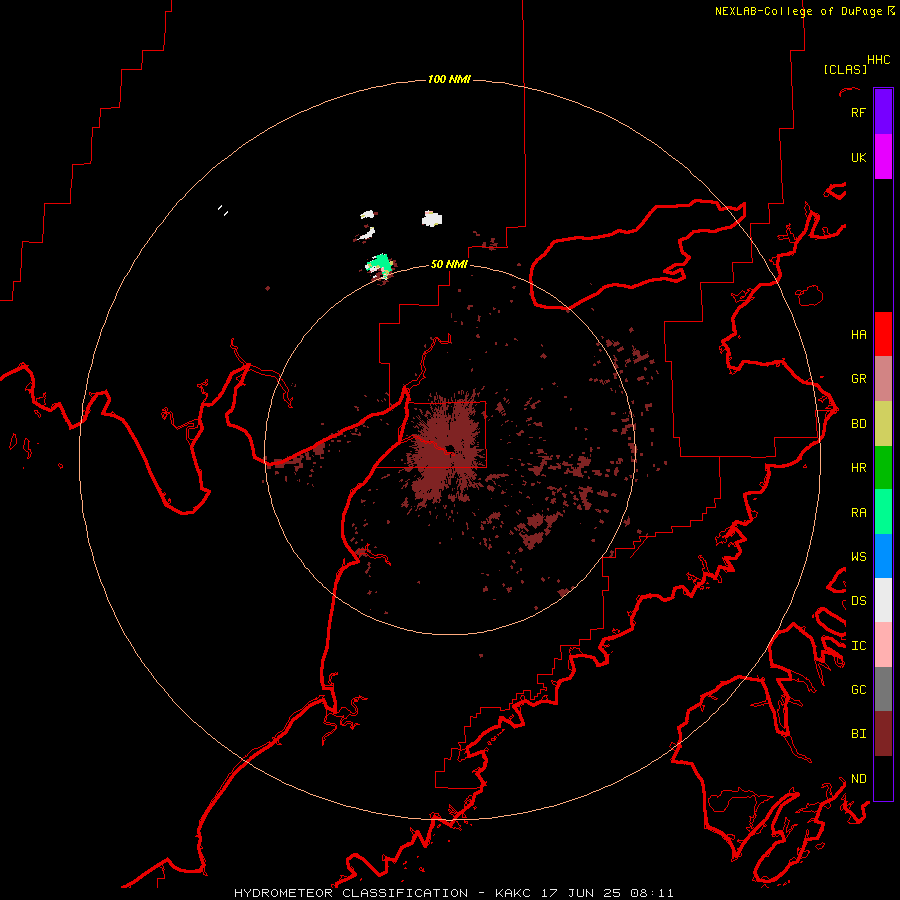Click the HA red legend swatch

click(883, 334)
